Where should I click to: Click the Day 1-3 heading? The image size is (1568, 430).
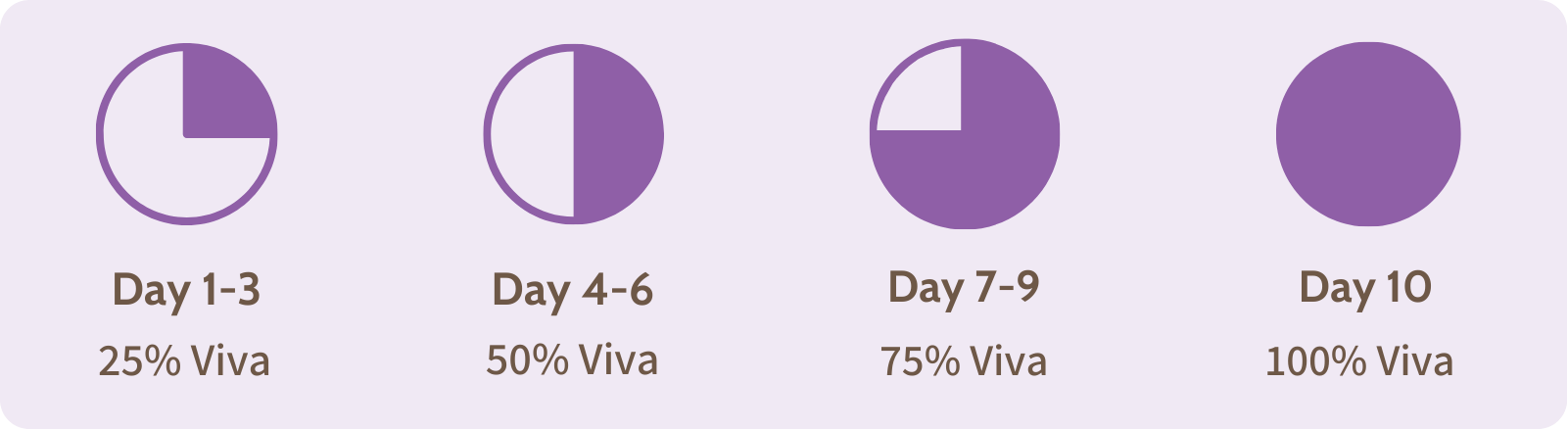click(x=186, y=290)
